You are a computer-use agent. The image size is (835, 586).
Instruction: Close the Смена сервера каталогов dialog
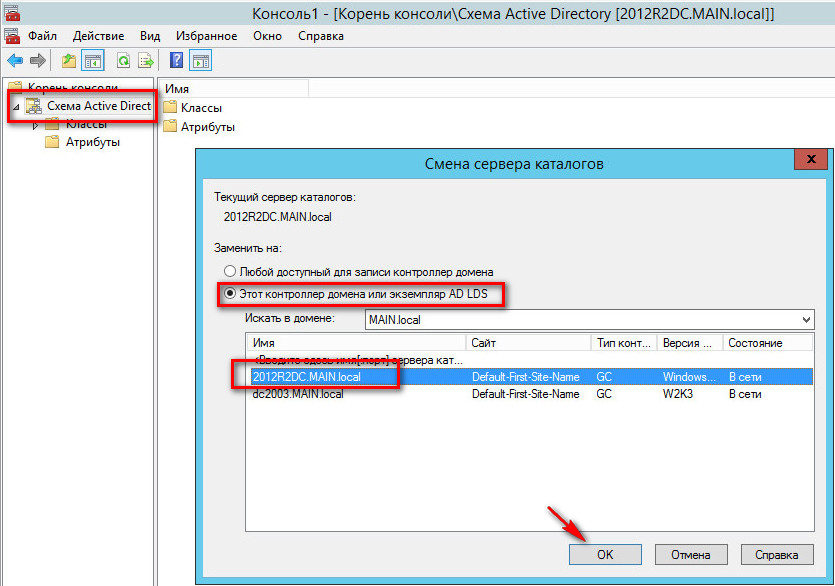(811, 159)
